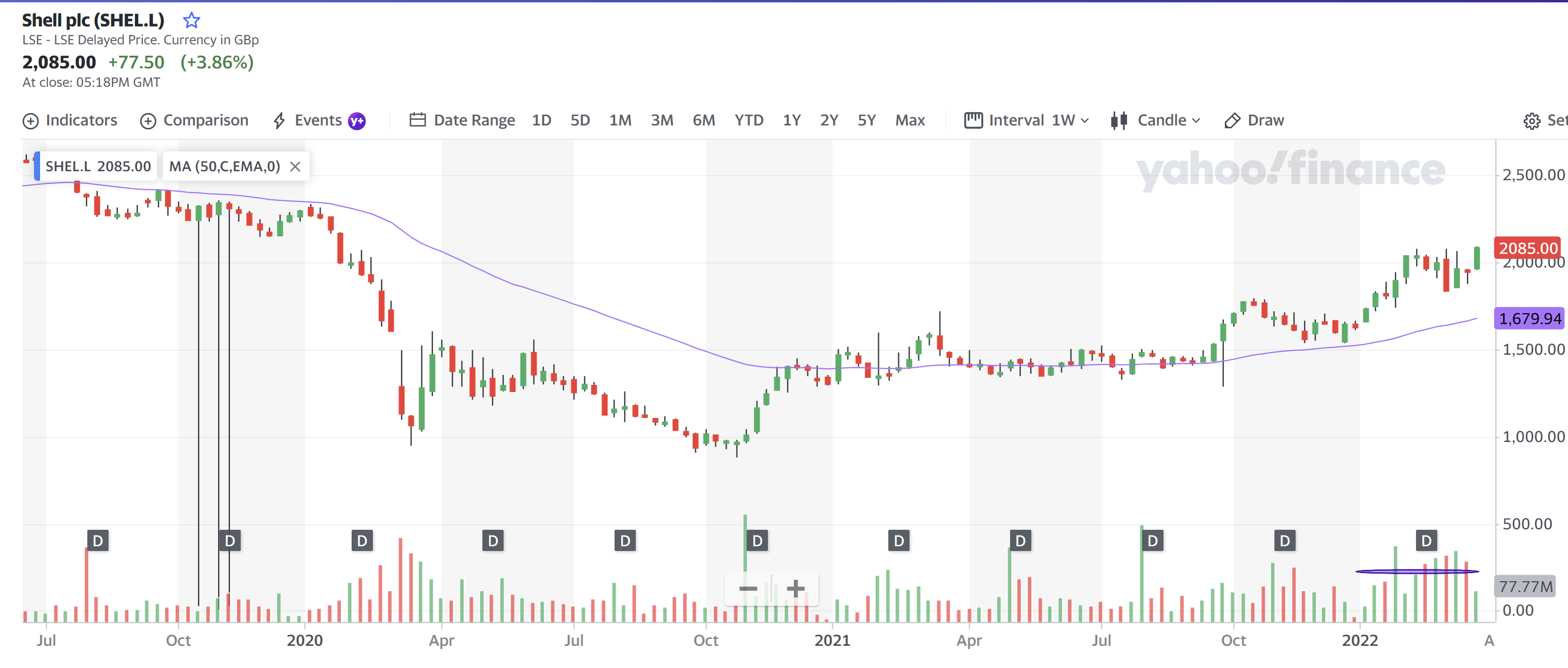
Task: Select the 5D range
Action: 580,120
